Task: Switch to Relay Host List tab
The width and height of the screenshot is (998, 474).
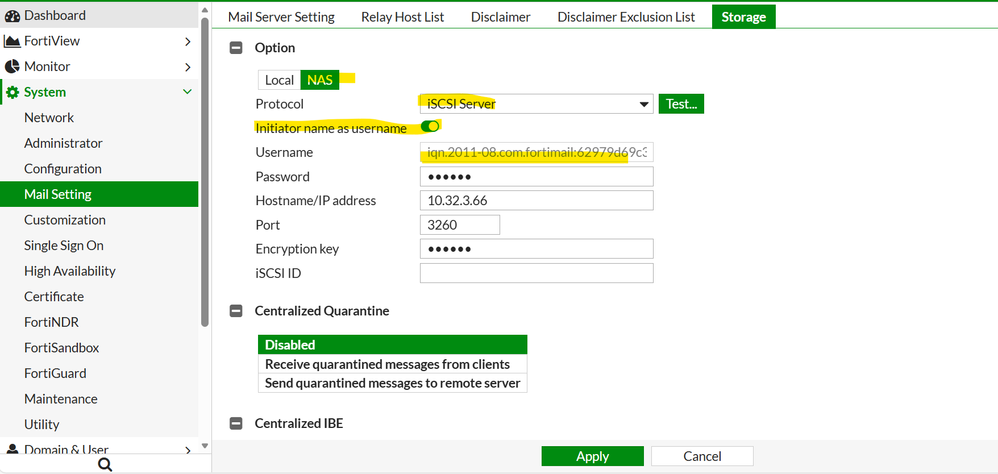Action: 403,17
